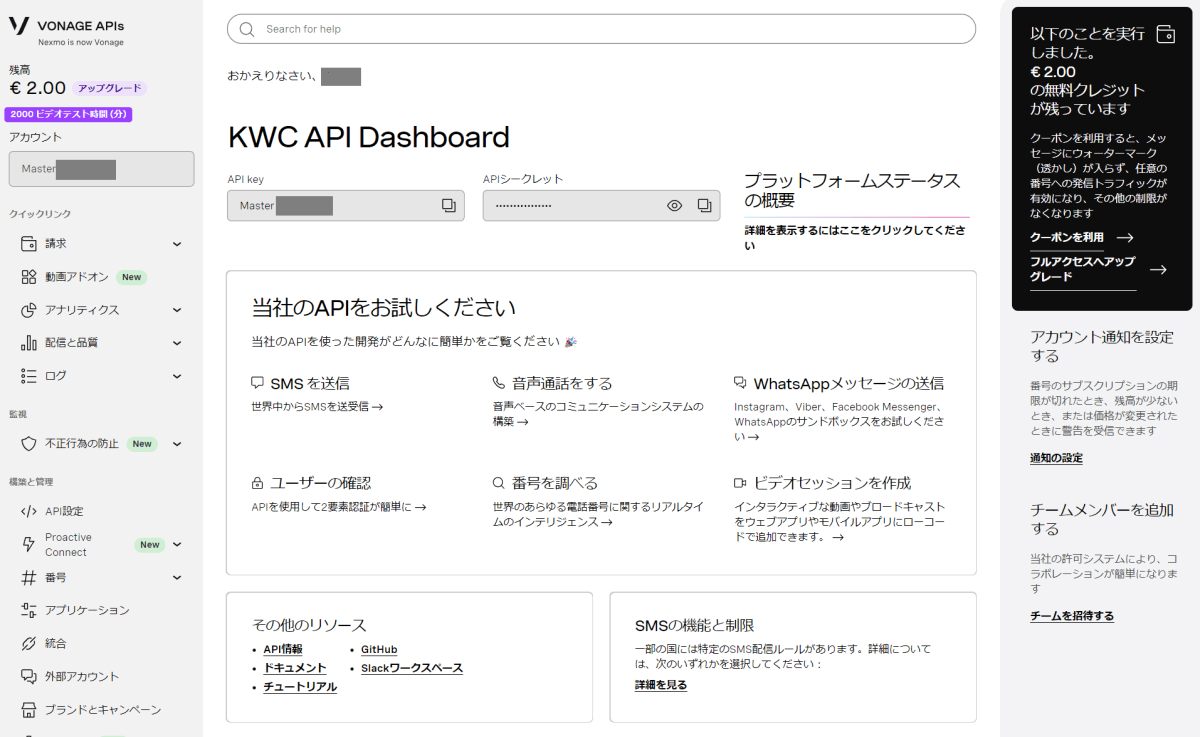Click the platform status details link
The image size is (1200, 737).
(855, 238)
